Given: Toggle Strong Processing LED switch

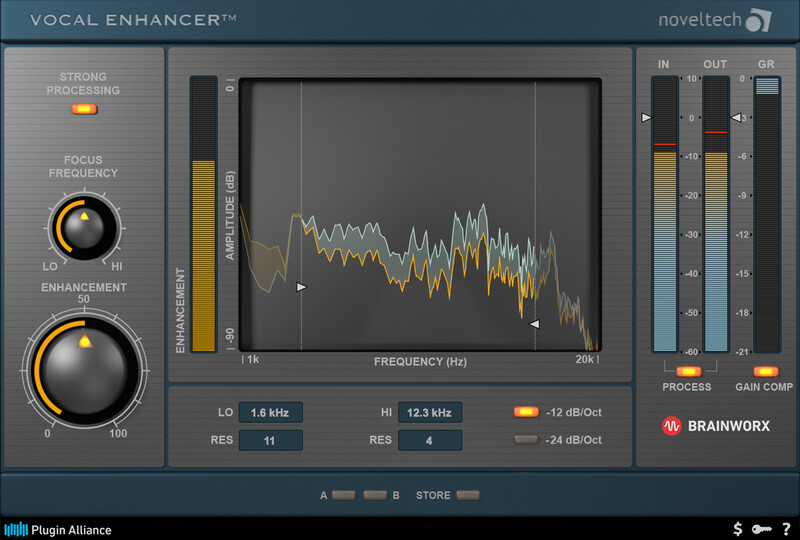Looking at the screenshot, I should click(85, 108).
